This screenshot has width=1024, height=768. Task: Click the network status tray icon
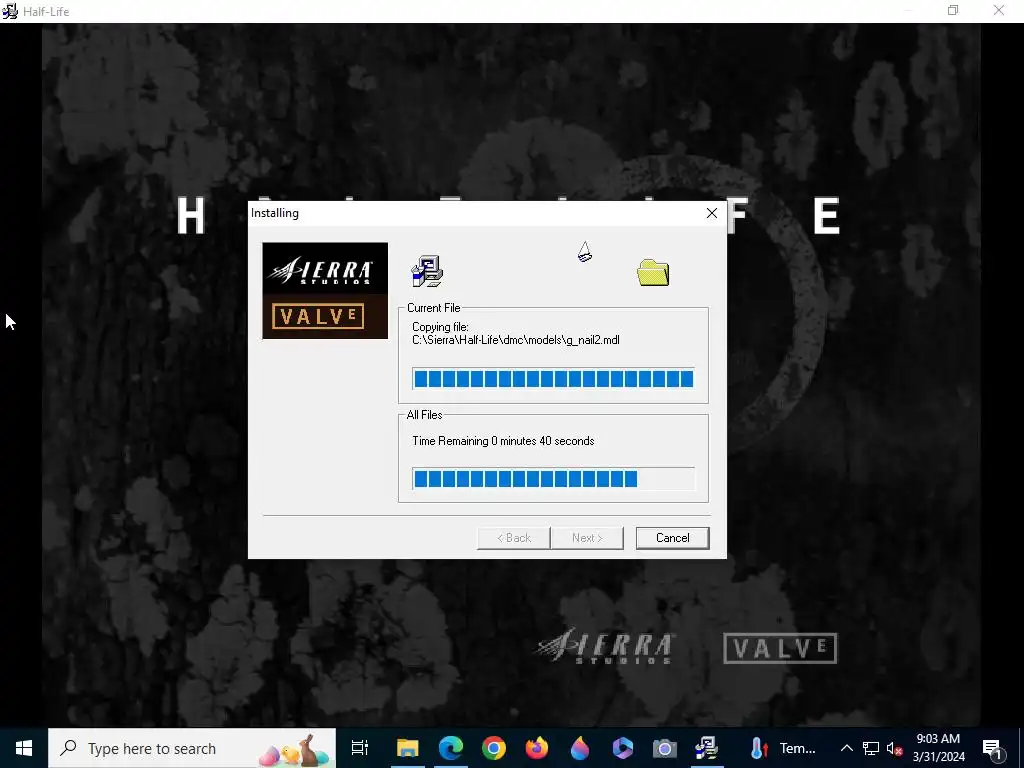(871, 748)
